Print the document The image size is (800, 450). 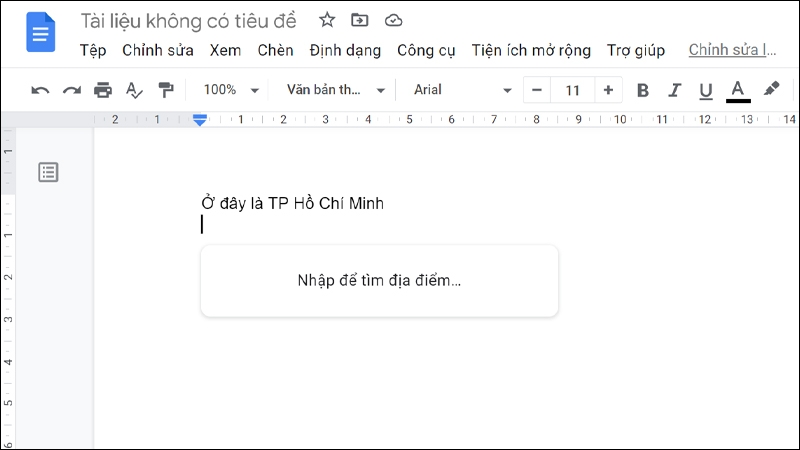(103, 90)
